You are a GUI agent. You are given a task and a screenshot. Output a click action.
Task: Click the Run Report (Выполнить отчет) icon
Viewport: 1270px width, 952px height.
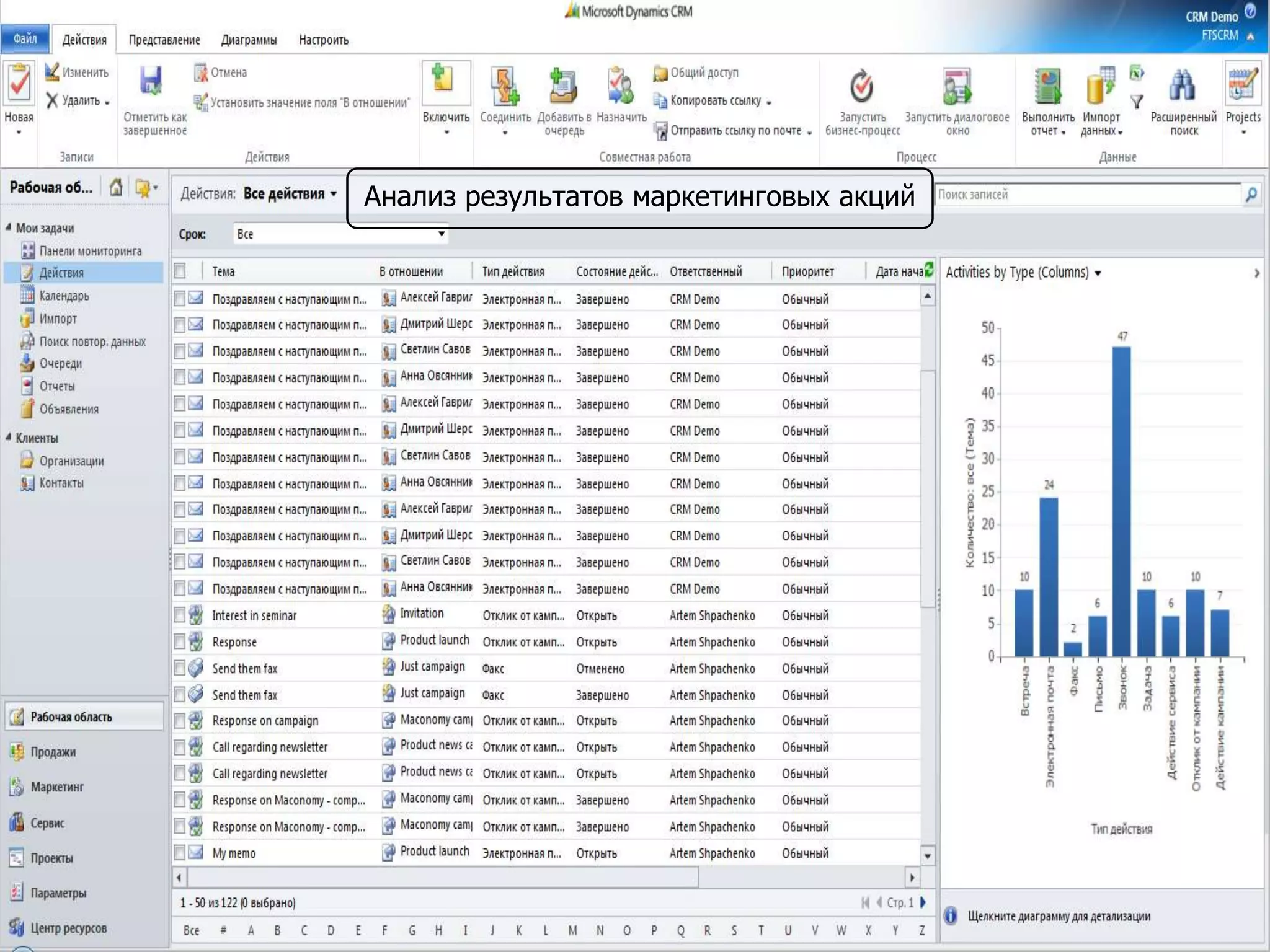click(x=1047, y=86)
